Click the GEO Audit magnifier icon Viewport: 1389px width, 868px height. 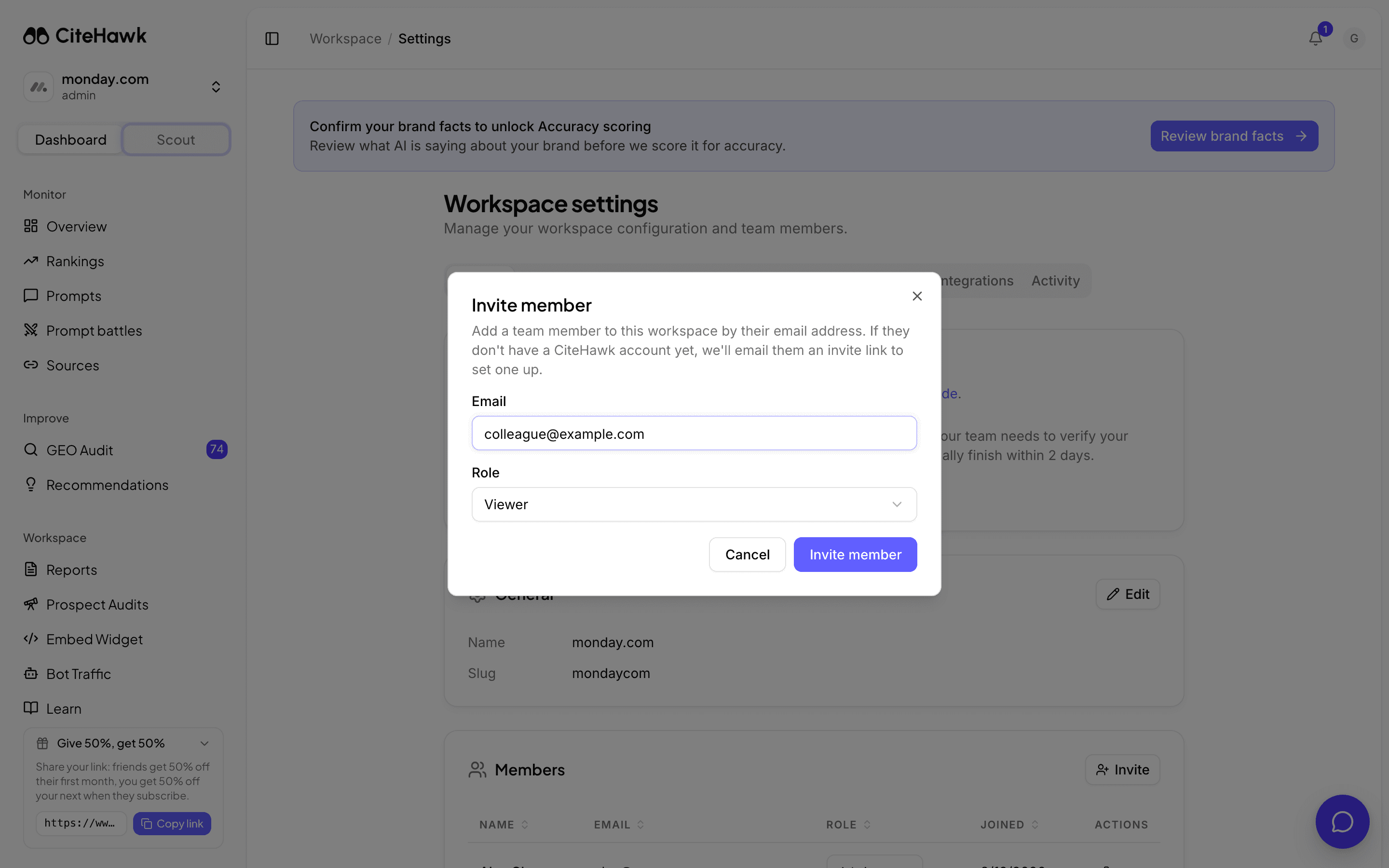click(x=31, y=449)
